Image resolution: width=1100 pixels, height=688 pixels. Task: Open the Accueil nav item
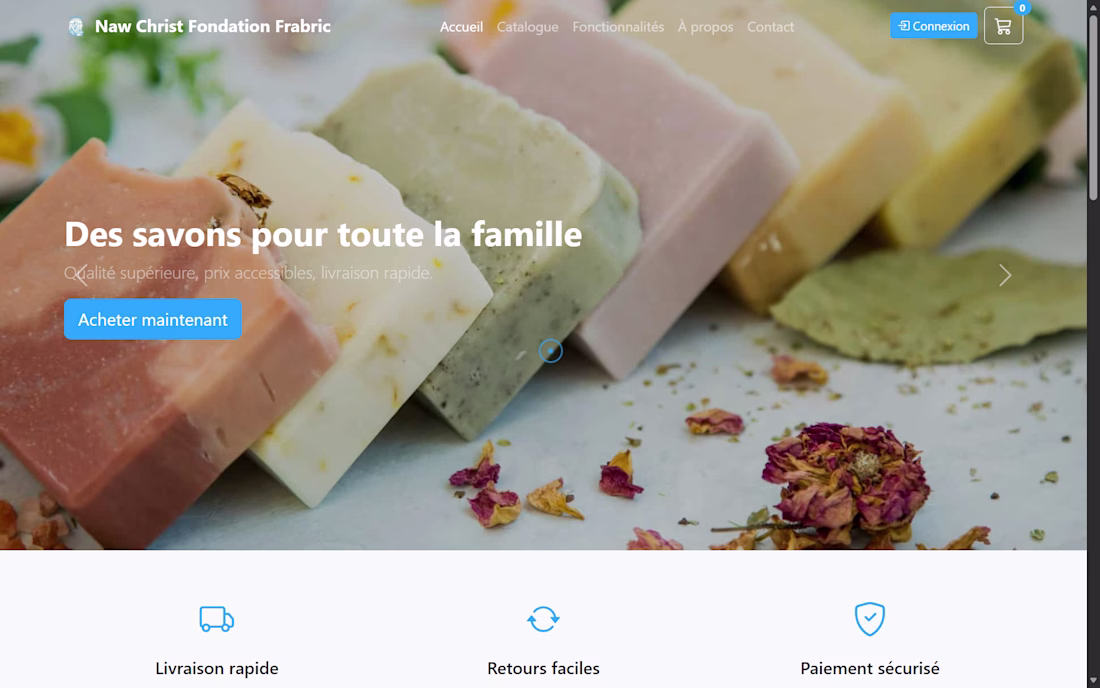[x=461, y=27]
